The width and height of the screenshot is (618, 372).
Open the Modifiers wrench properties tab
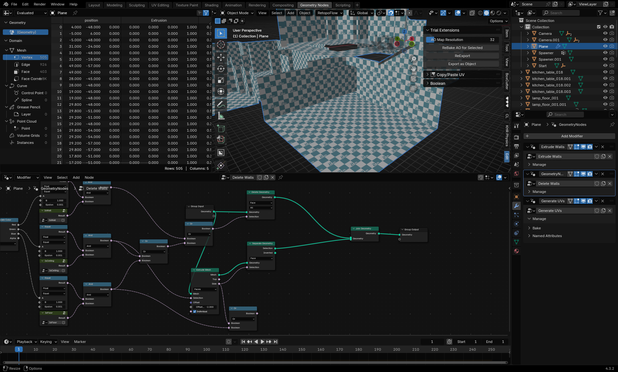coord(516,206)
